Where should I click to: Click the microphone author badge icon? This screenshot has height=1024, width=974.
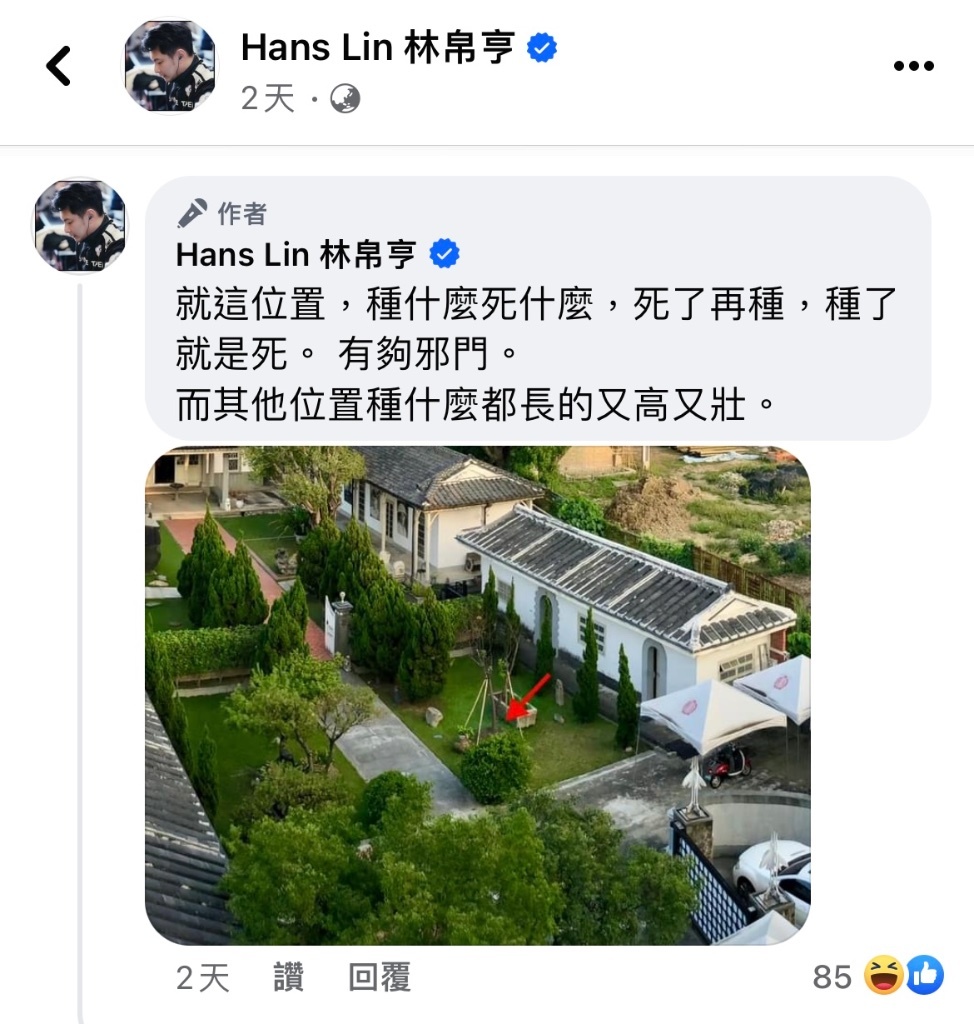pos(192,213)
